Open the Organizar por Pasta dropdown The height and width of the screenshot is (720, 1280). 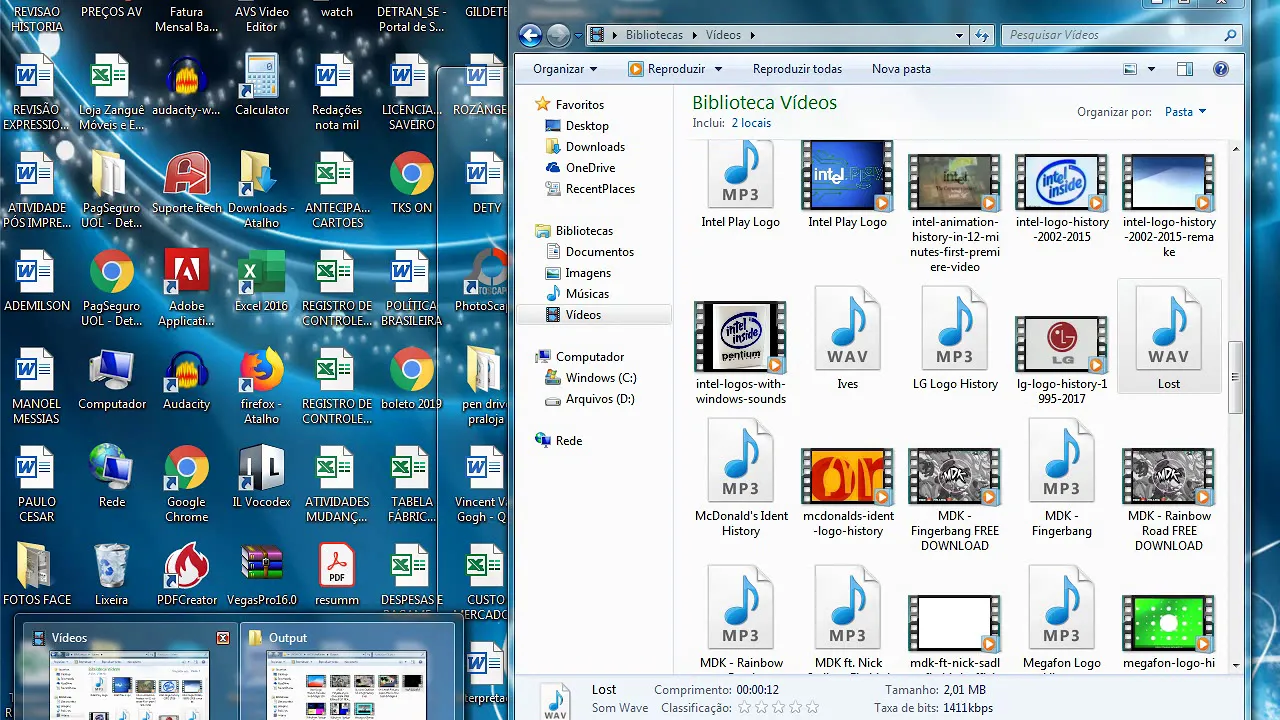(x=1186, y=112)
